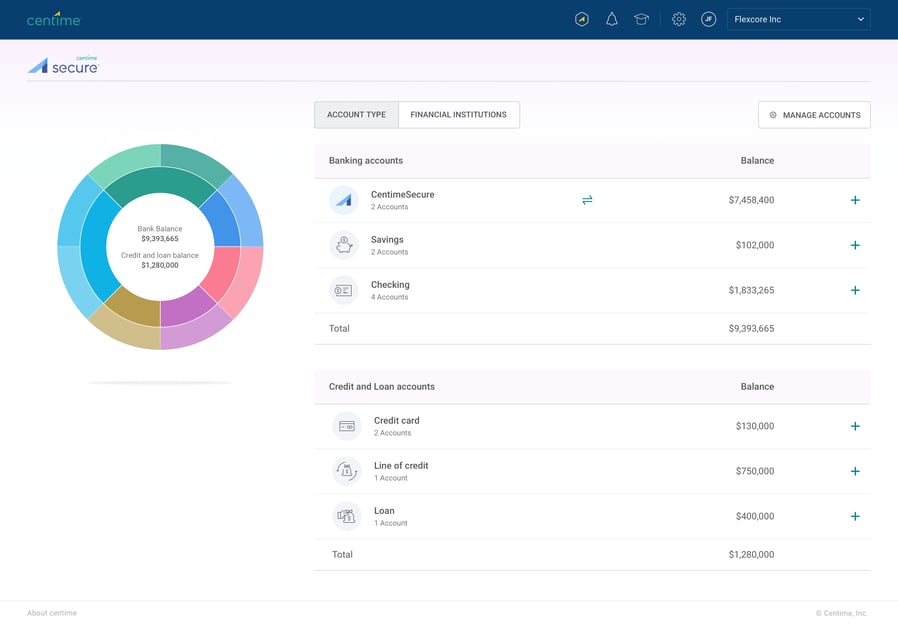Expand the Loan account row
Screen dimensions: 898x625
pos(855,516)
